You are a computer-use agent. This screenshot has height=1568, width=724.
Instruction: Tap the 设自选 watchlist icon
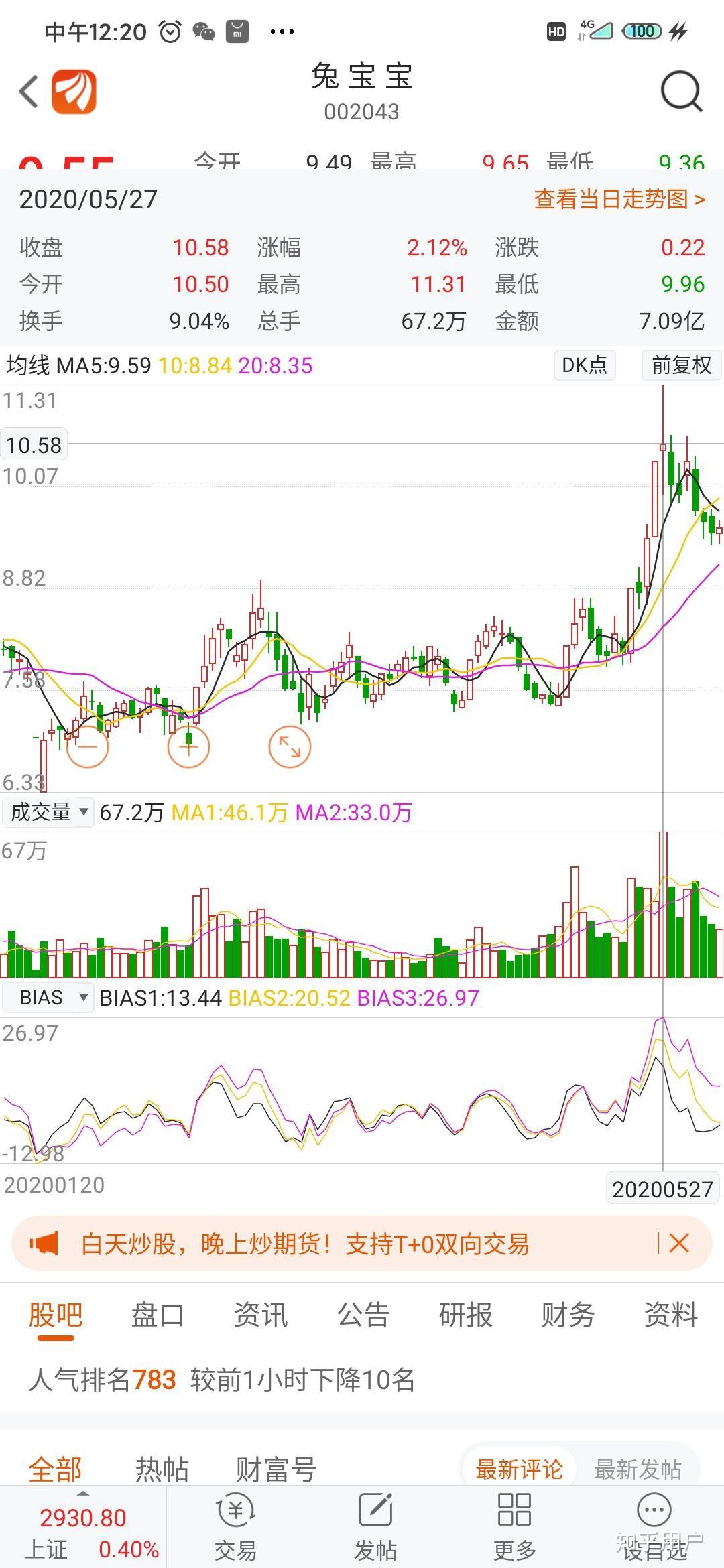(x=654, y=1526)
